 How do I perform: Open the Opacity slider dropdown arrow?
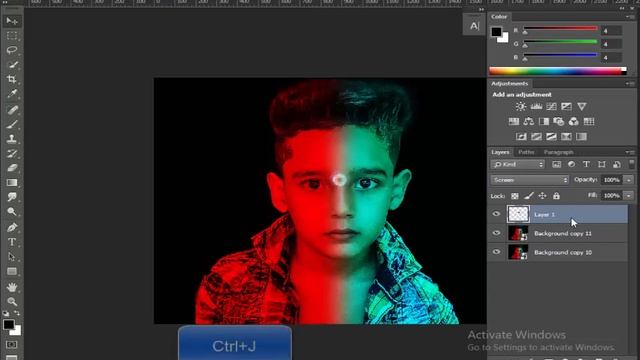(629, 180)
